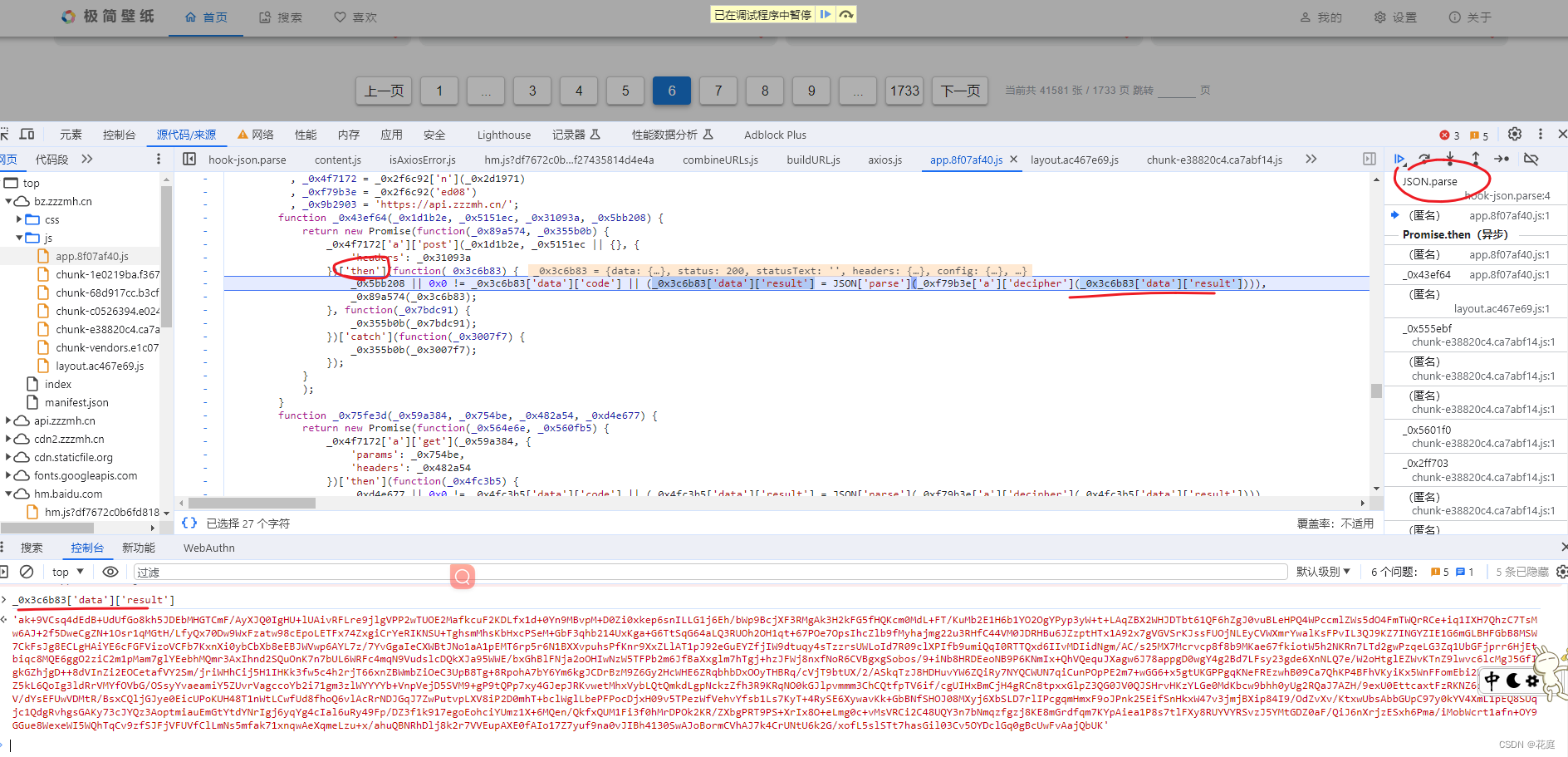Click the step over function icon
The image size is (1568, 757).
1424,159
